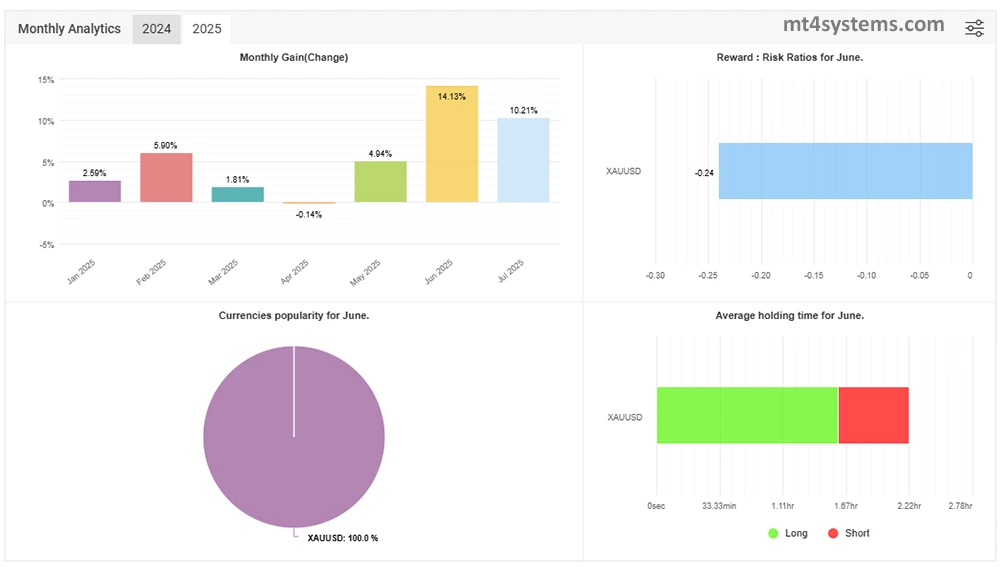Viewport: 1000px width, 567px height.
Task: Click the green Long holding time bar
Action: click(x=746, y=415)
